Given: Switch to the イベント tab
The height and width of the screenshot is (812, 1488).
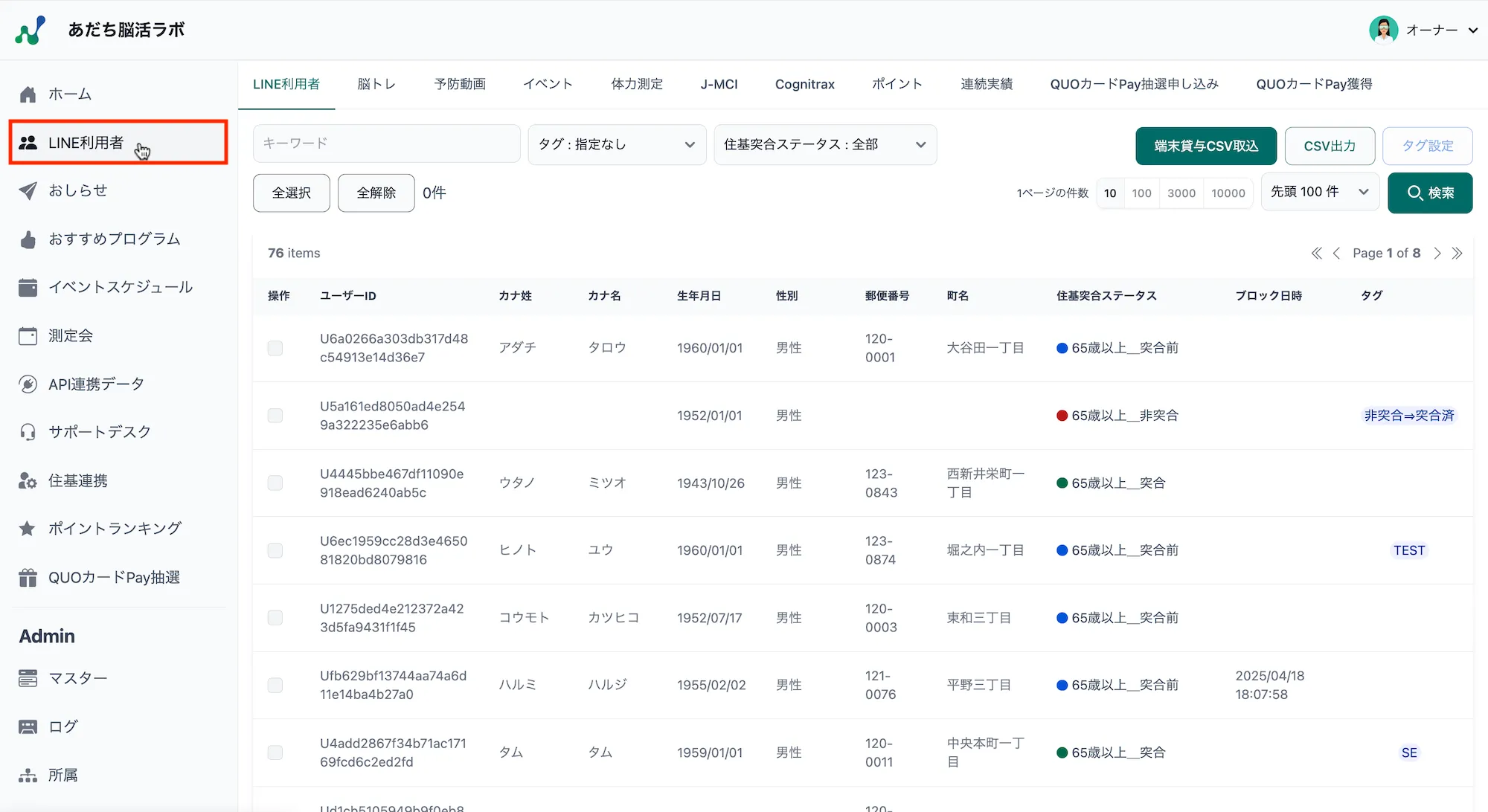Looking at the screenshot, I should click(548, 84).
